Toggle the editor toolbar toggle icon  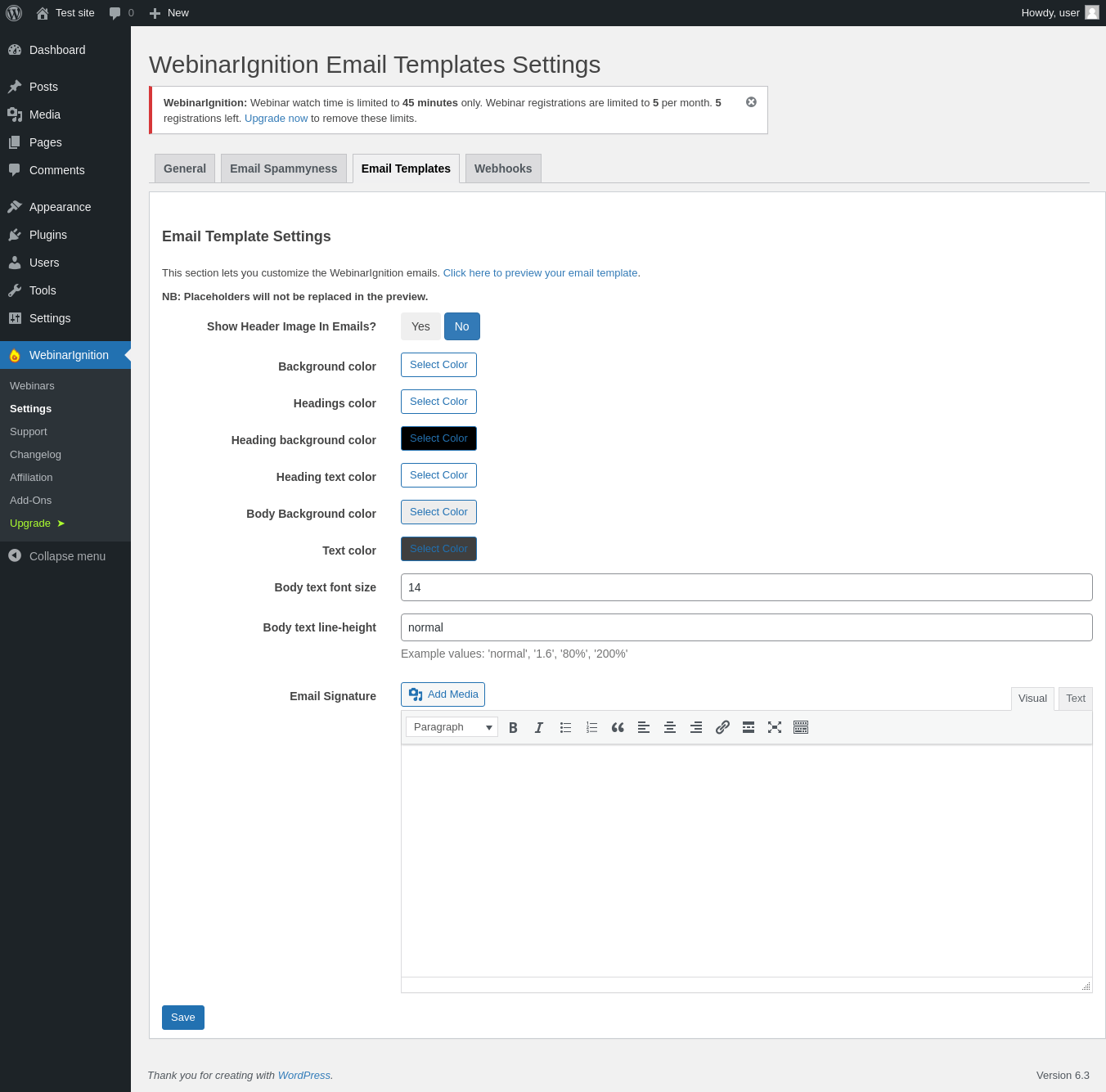click(801, 727)
